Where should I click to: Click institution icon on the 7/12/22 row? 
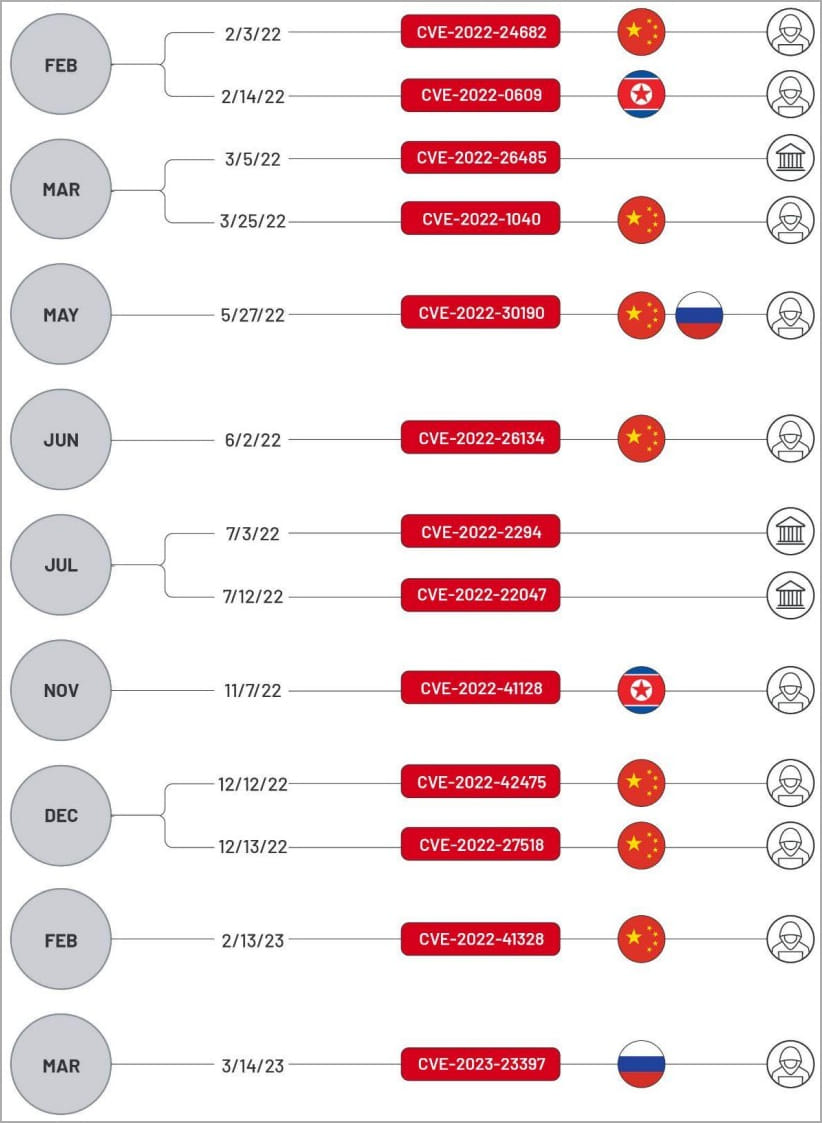(x=790, y=596)
